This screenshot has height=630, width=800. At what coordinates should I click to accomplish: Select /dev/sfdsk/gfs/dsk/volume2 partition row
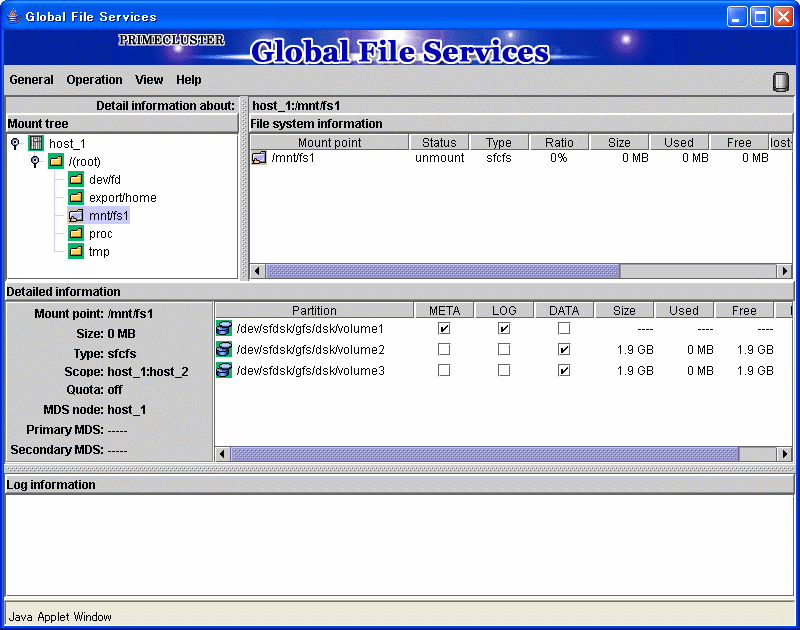504,349
